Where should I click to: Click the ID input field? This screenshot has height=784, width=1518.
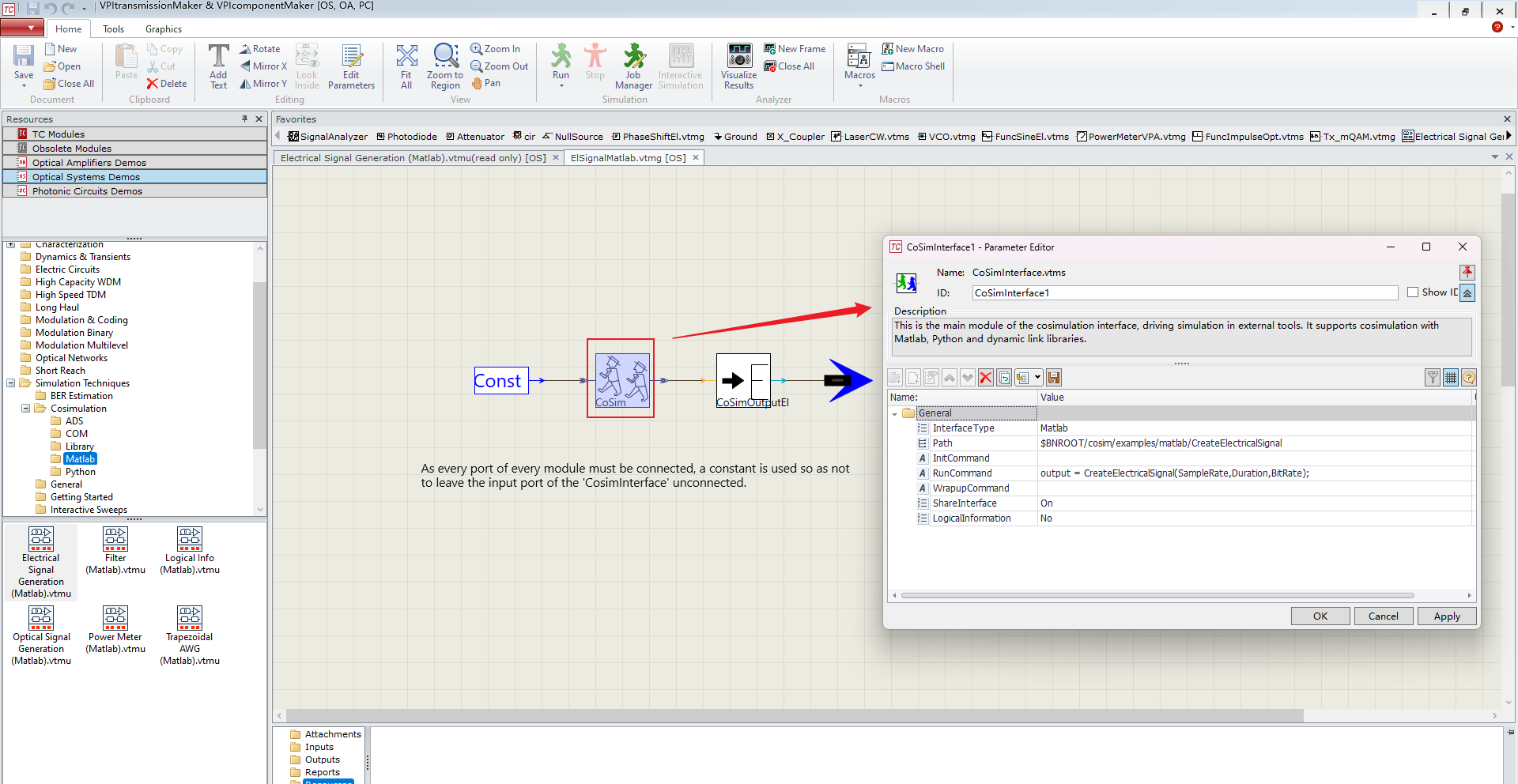[x=1185, y=293]
